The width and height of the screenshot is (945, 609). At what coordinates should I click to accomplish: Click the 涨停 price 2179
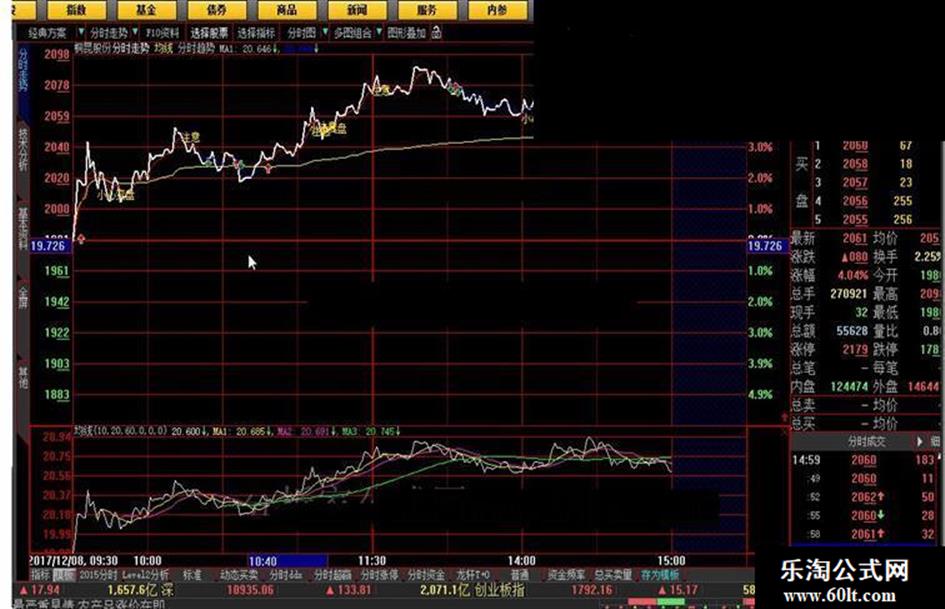pos(855,349)
